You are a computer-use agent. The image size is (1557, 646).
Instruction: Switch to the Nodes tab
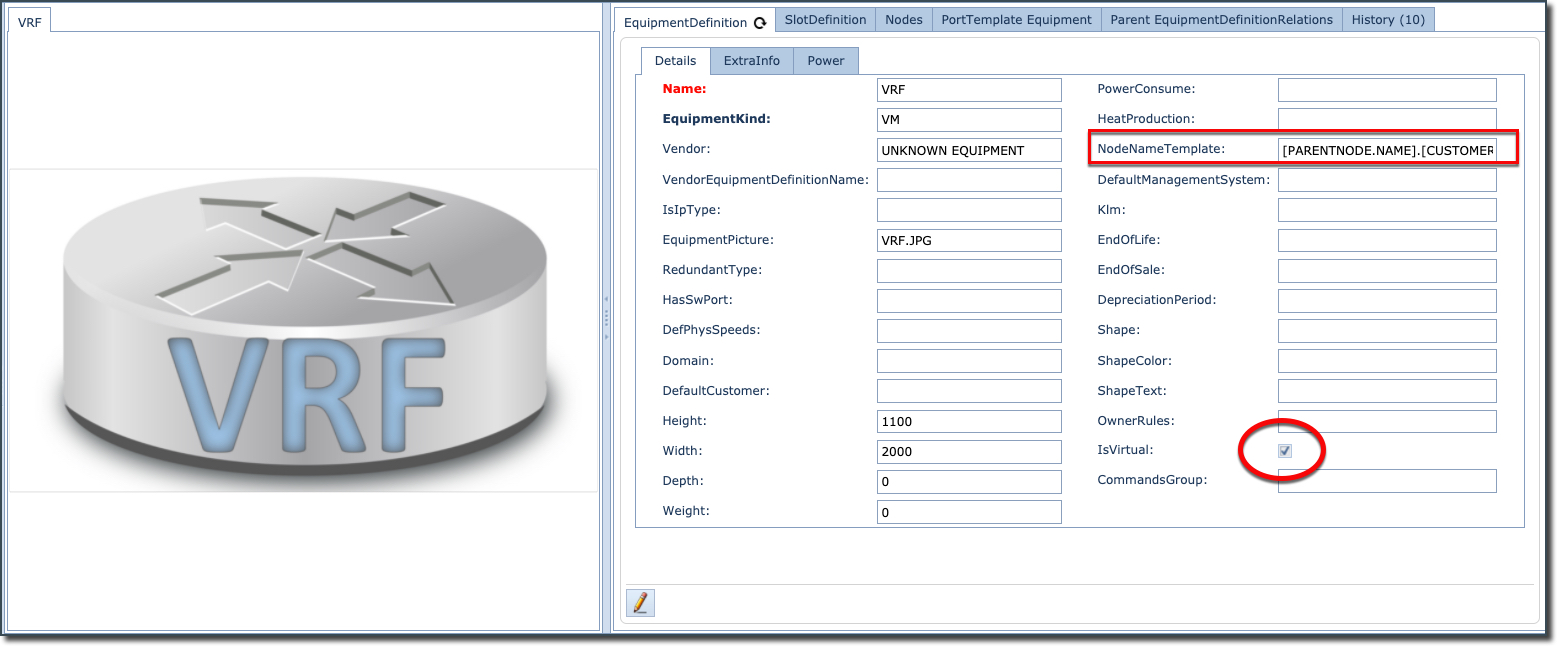[904, 20]
